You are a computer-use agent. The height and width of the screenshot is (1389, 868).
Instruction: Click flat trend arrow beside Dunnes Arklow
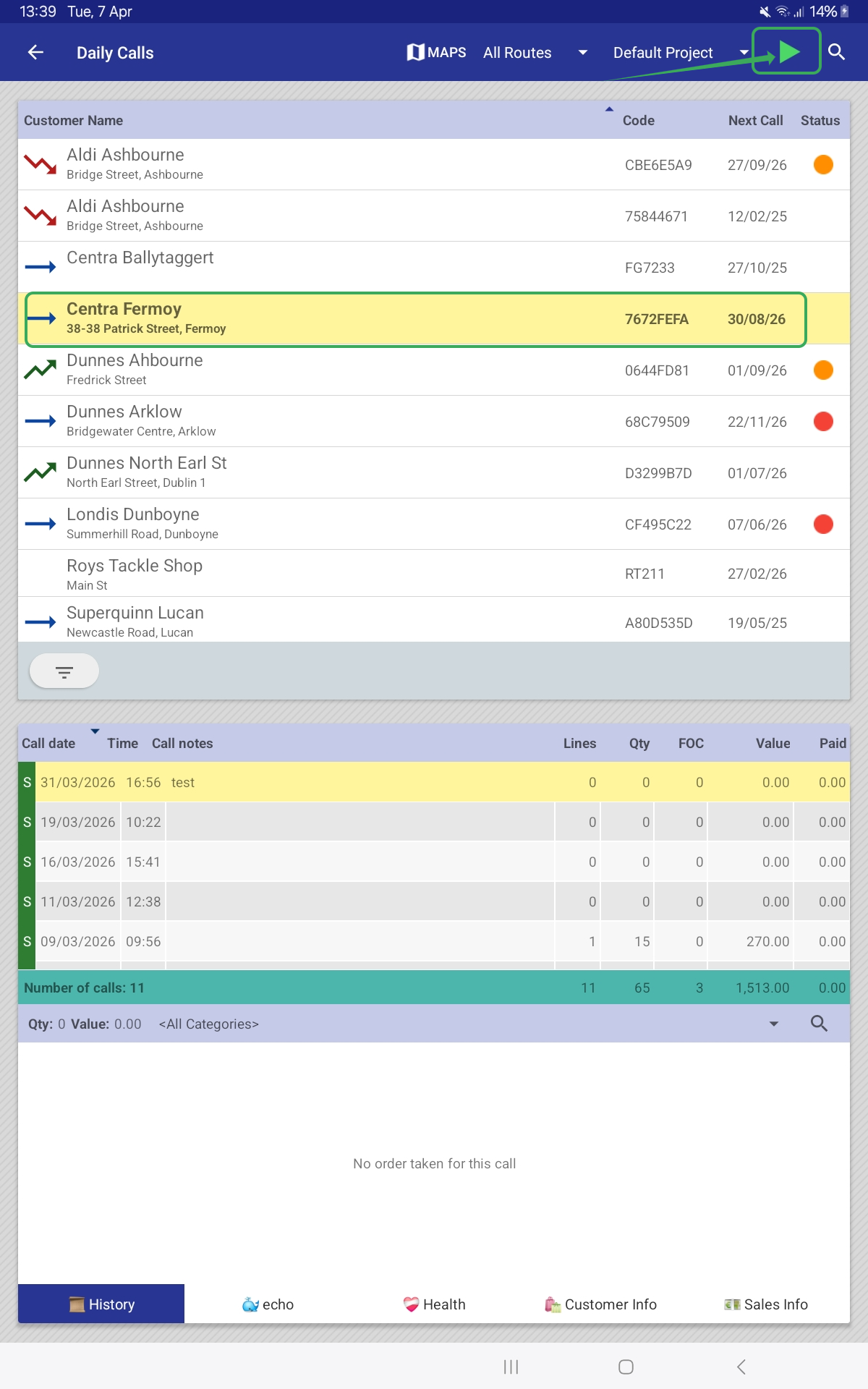click(41, 421)
